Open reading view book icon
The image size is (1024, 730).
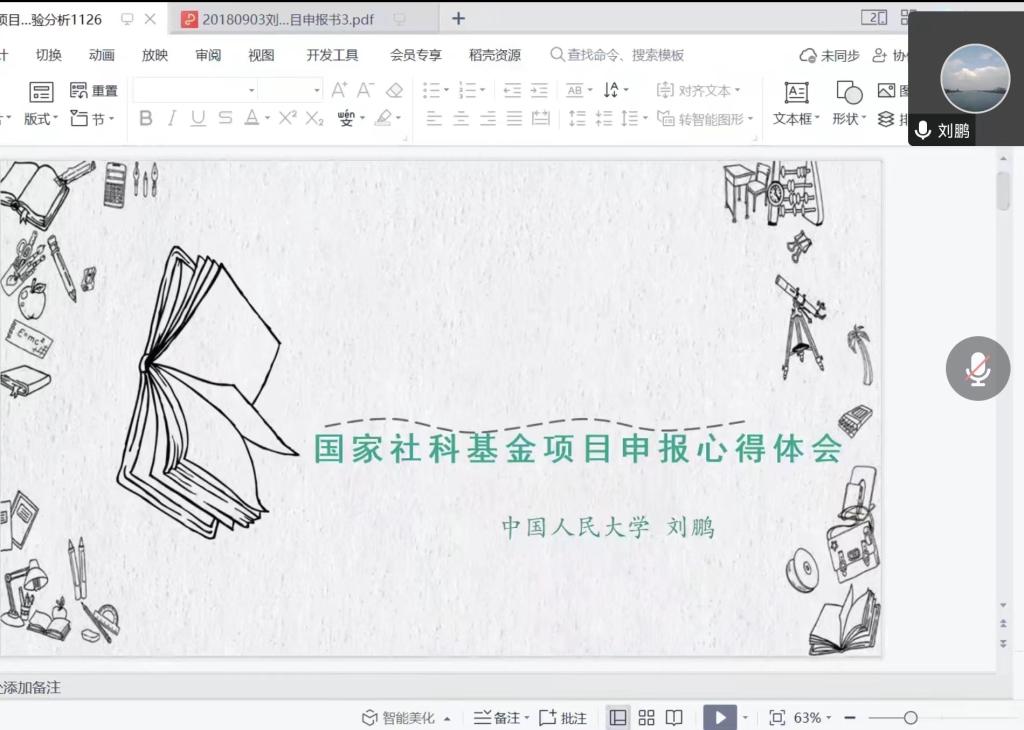(x=674, y=717)
